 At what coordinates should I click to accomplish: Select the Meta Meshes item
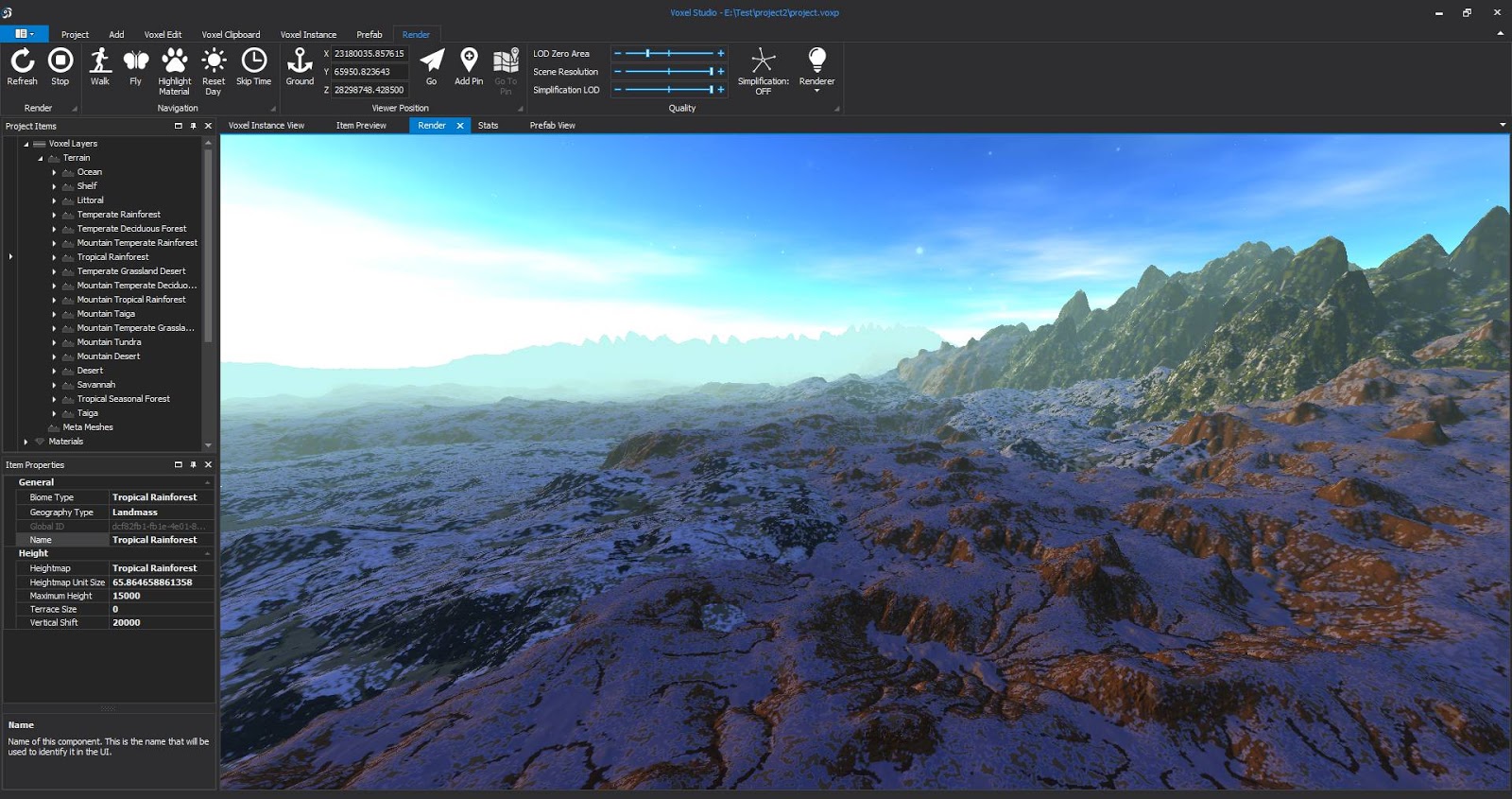[x=88, y=427]
